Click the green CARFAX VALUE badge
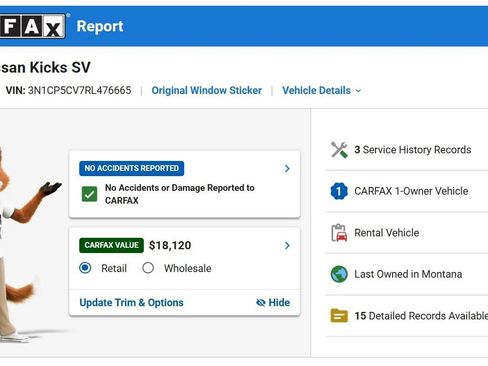The height and width of the screenshot is (366, 488). [111, 245]
